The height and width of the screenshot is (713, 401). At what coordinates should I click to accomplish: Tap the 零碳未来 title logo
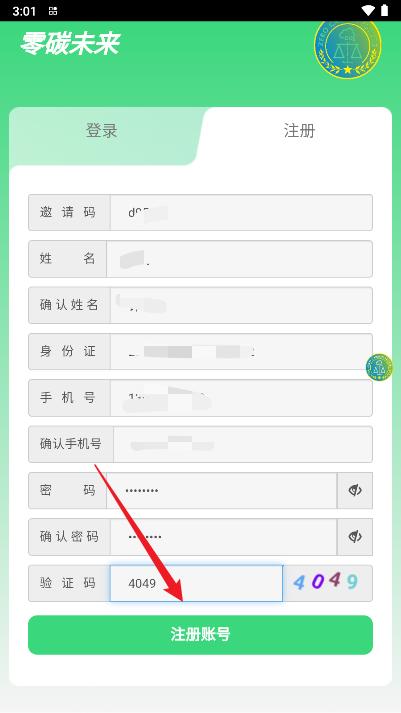click(x=70, y=44)
